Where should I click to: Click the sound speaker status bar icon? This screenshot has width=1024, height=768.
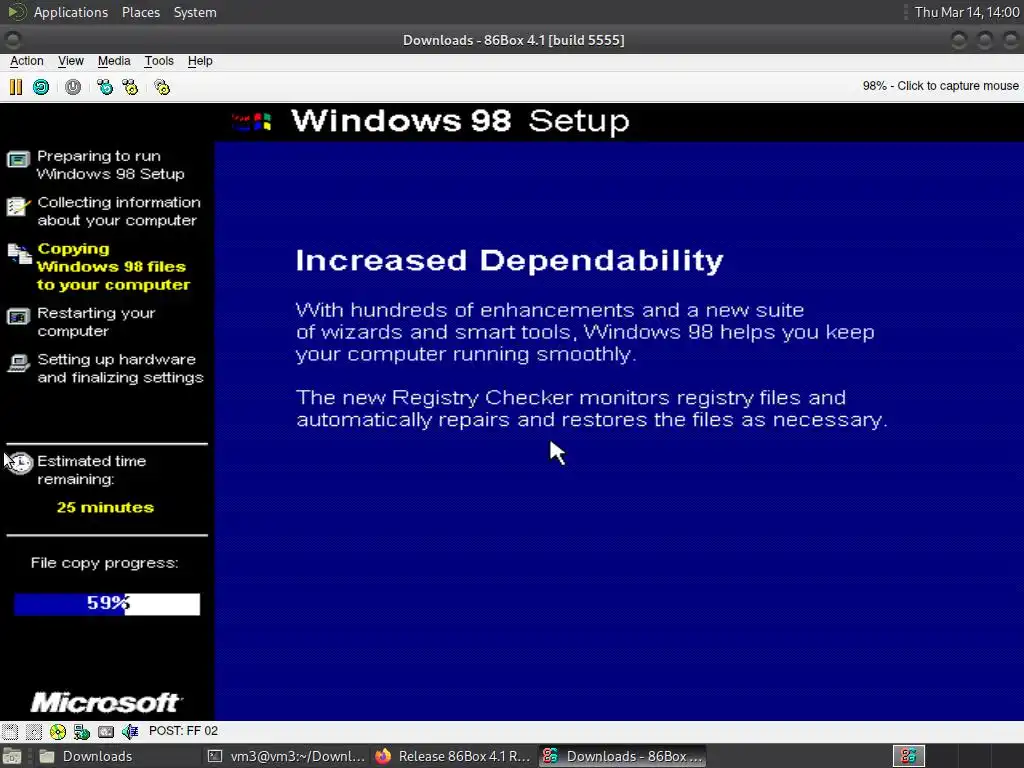(130, 731)
